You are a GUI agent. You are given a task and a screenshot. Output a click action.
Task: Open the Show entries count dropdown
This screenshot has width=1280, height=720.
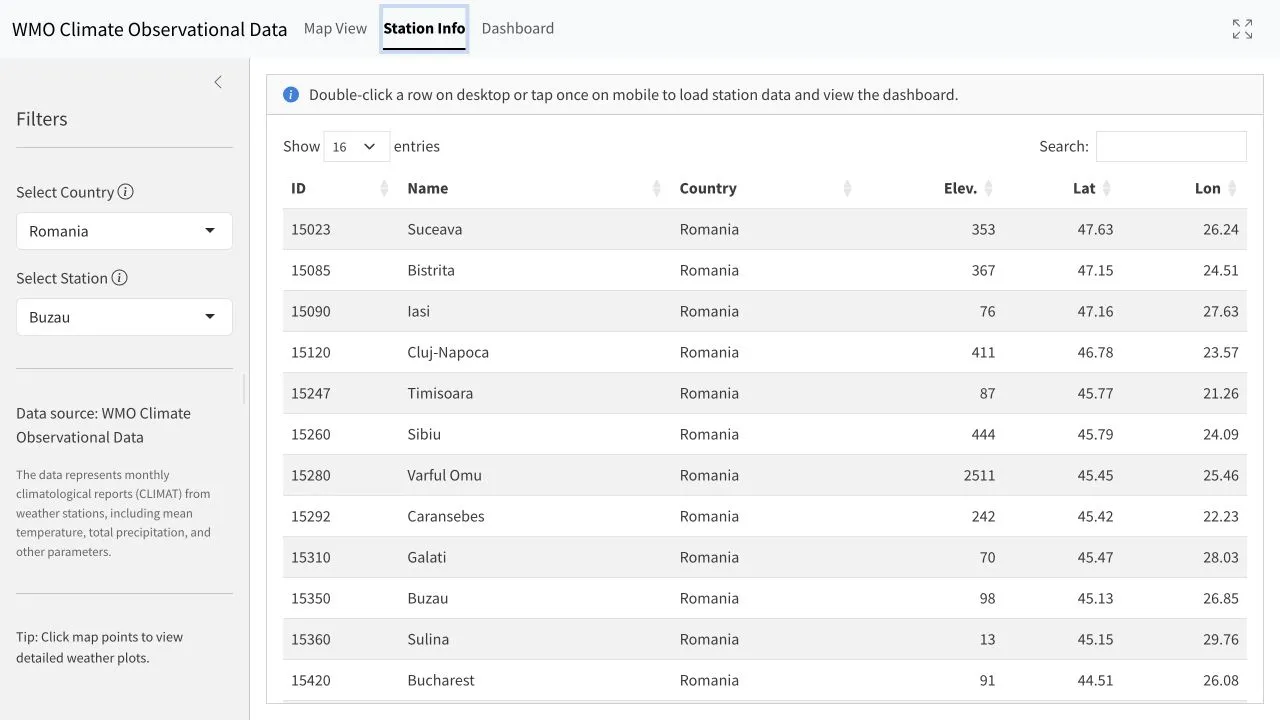[356, 146]
